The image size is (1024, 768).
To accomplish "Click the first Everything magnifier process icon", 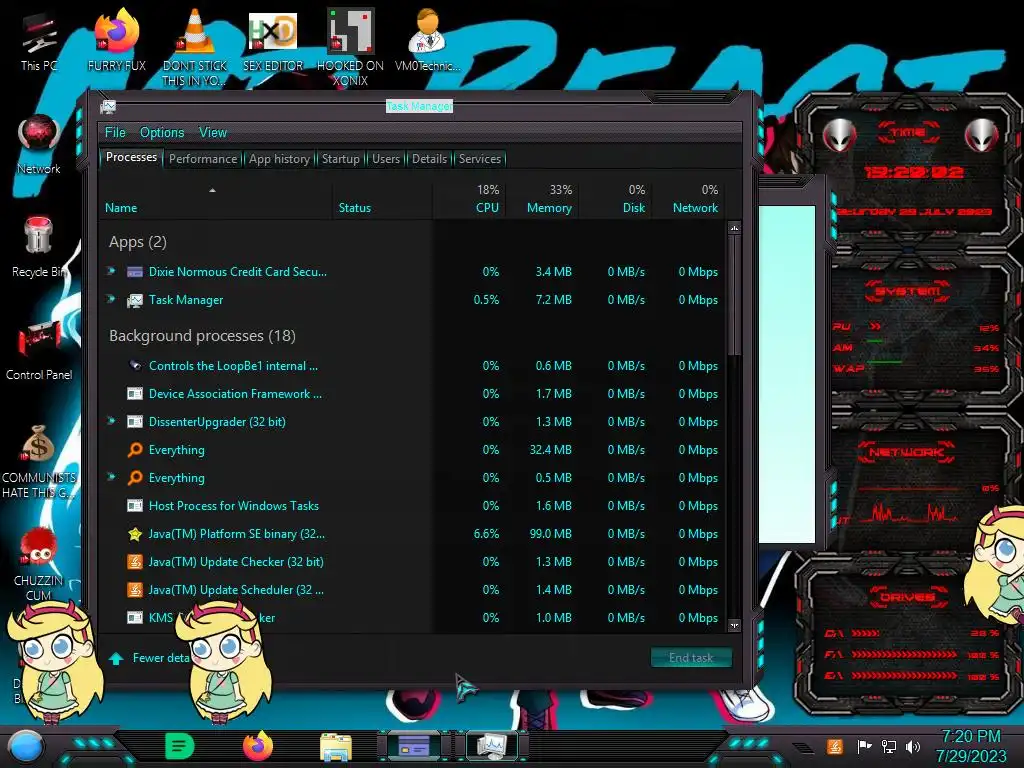I will pyautogui.click(x=135, y=450).
